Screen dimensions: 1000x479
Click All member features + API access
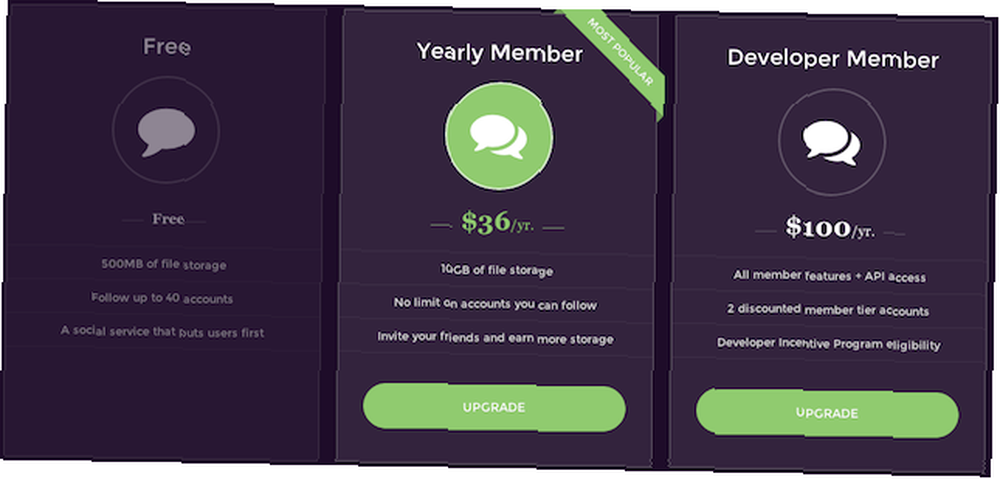(829, 276)
